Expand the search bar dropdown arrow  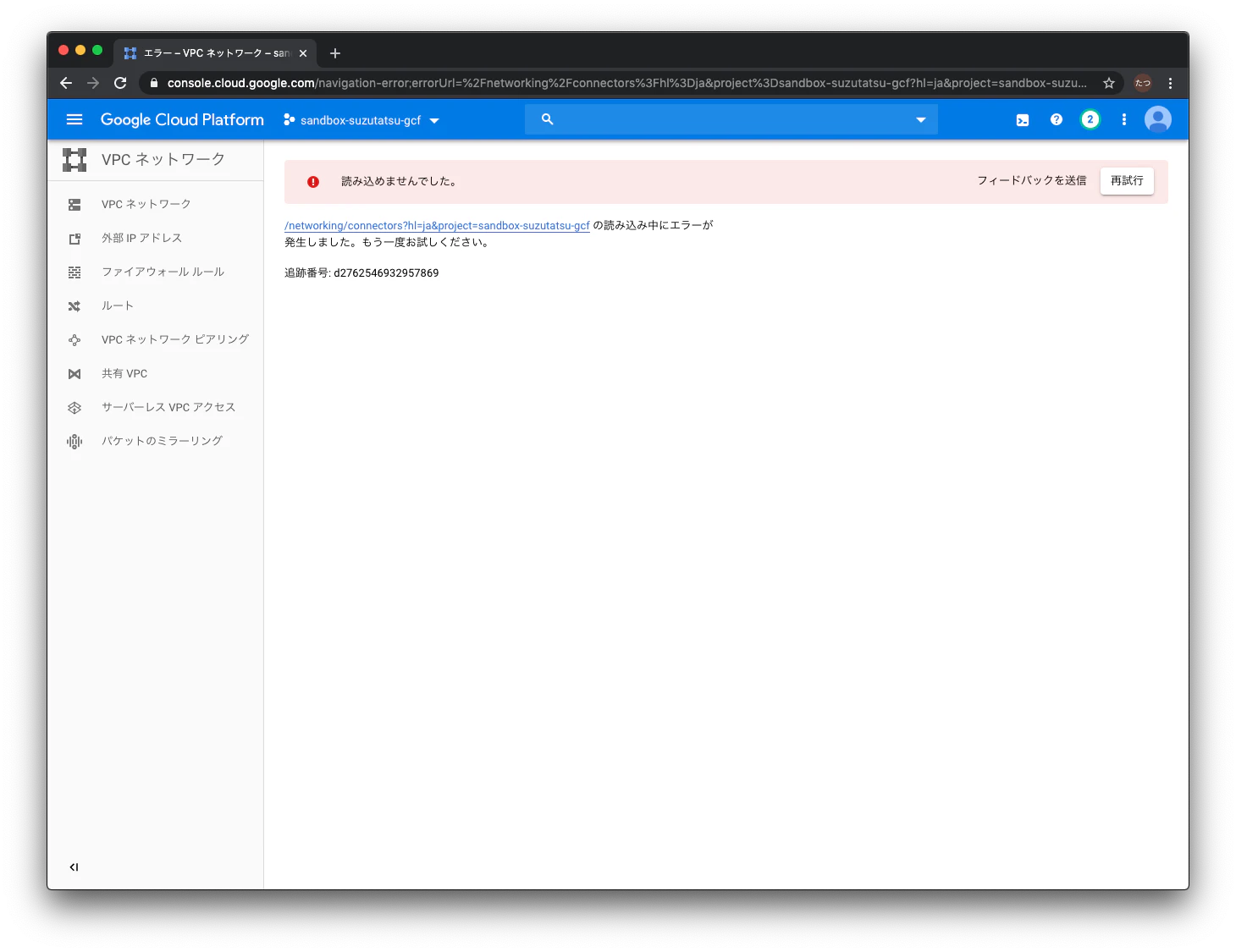click(x=921, y=120)
